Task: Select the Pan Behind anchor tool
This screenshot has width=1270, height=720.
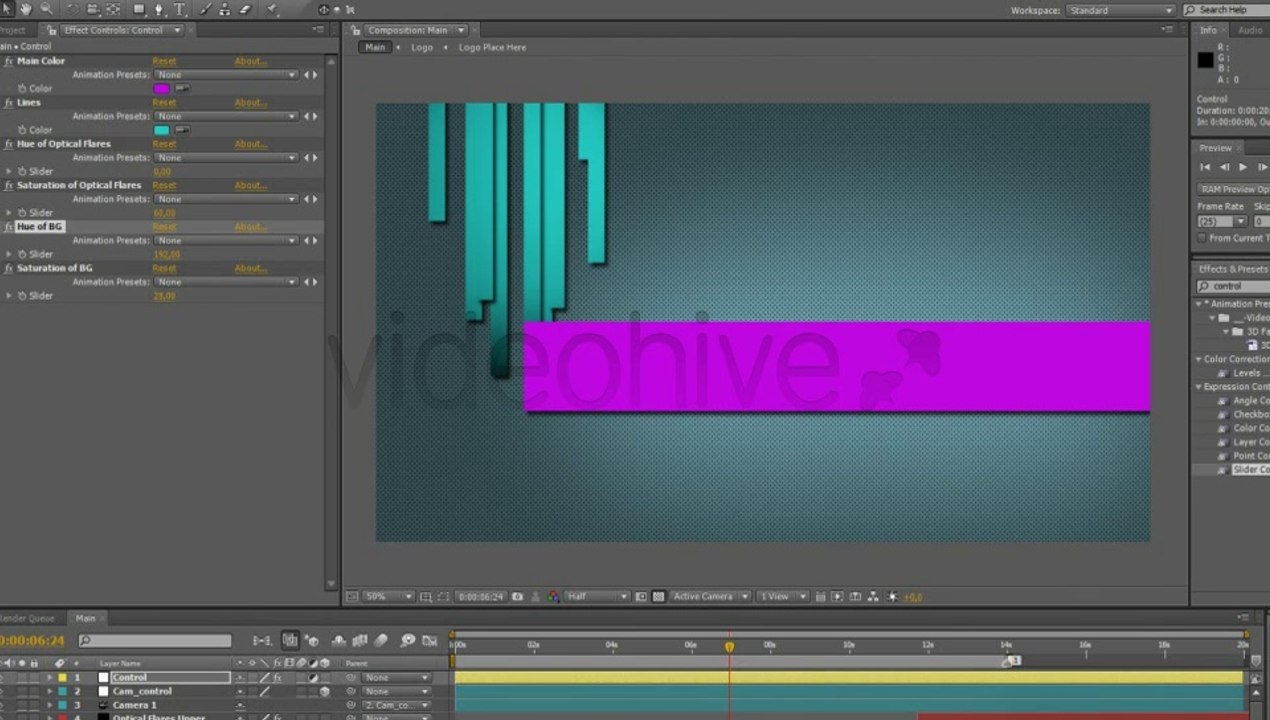Action: point(113,9)
